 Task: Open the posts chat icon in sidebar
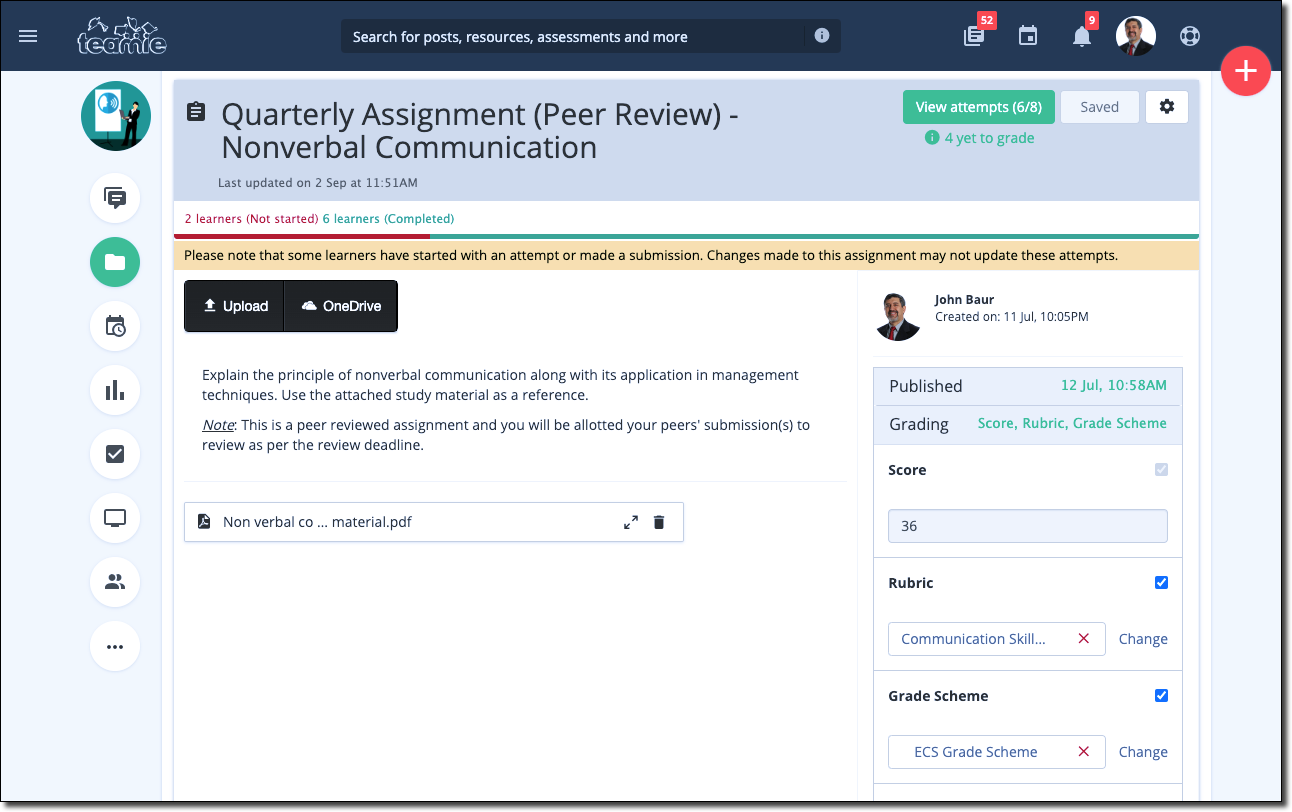coord(115,198)
